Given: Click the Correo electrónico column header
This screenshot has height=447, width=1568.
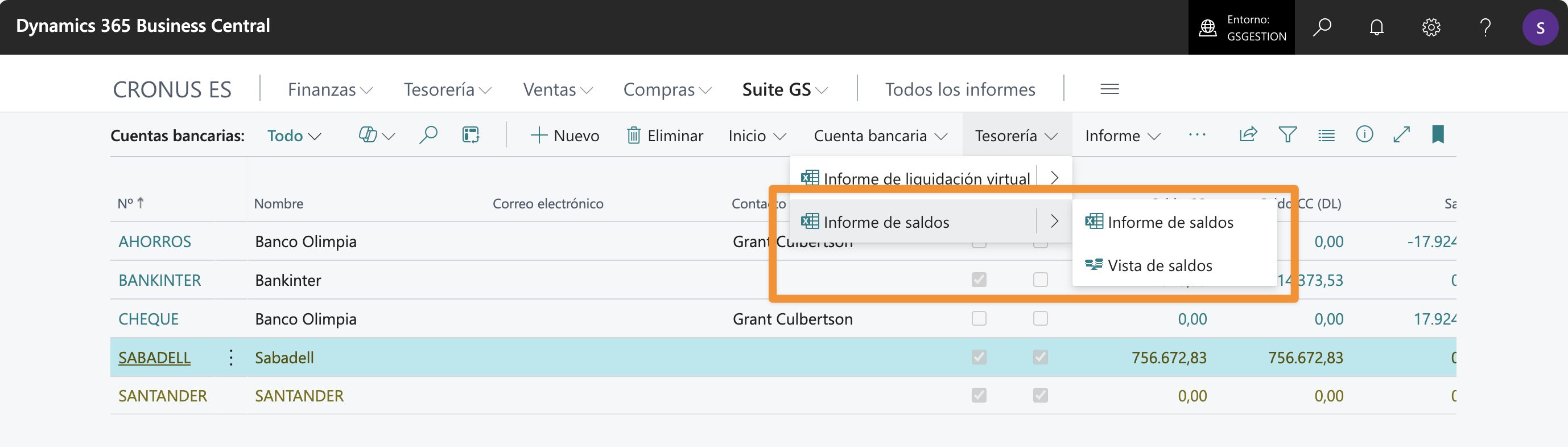Looking at the screenshot, I should tap(548, 203).
